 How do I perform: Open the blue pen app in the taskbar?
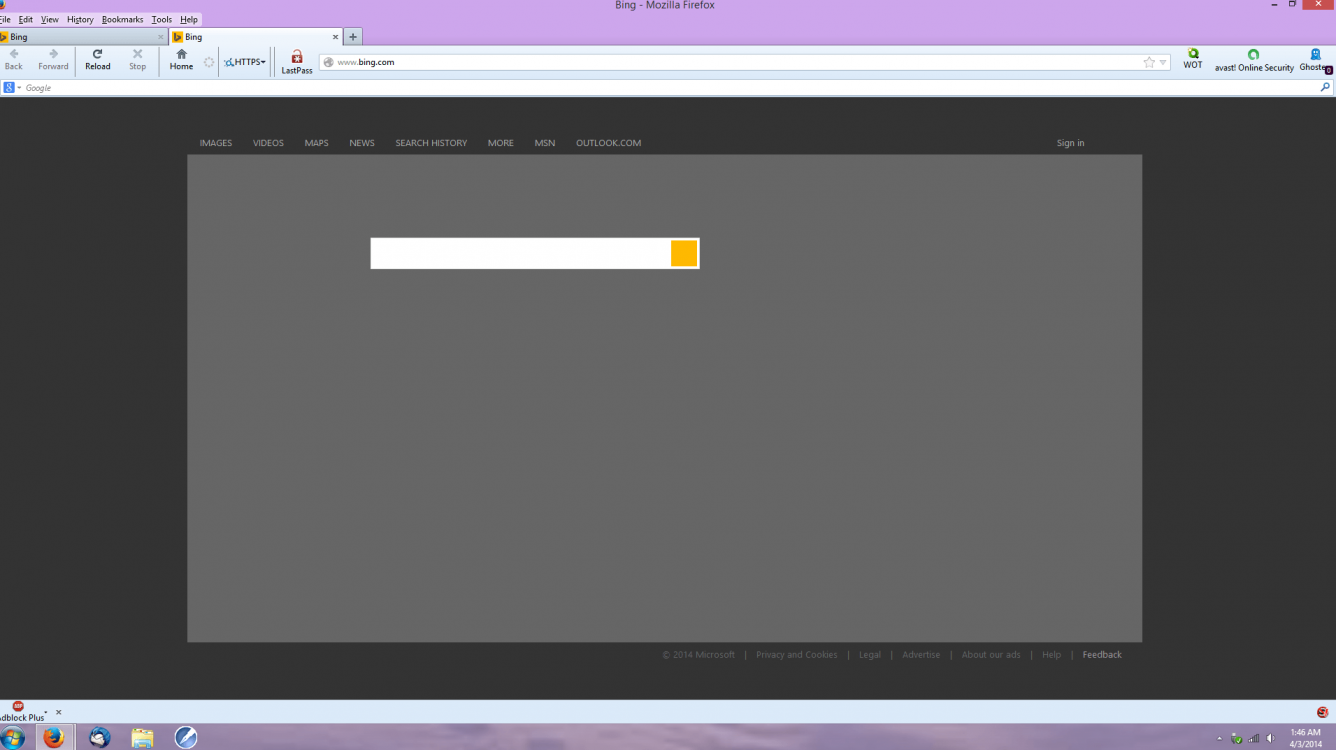click(x=186, y=738)
